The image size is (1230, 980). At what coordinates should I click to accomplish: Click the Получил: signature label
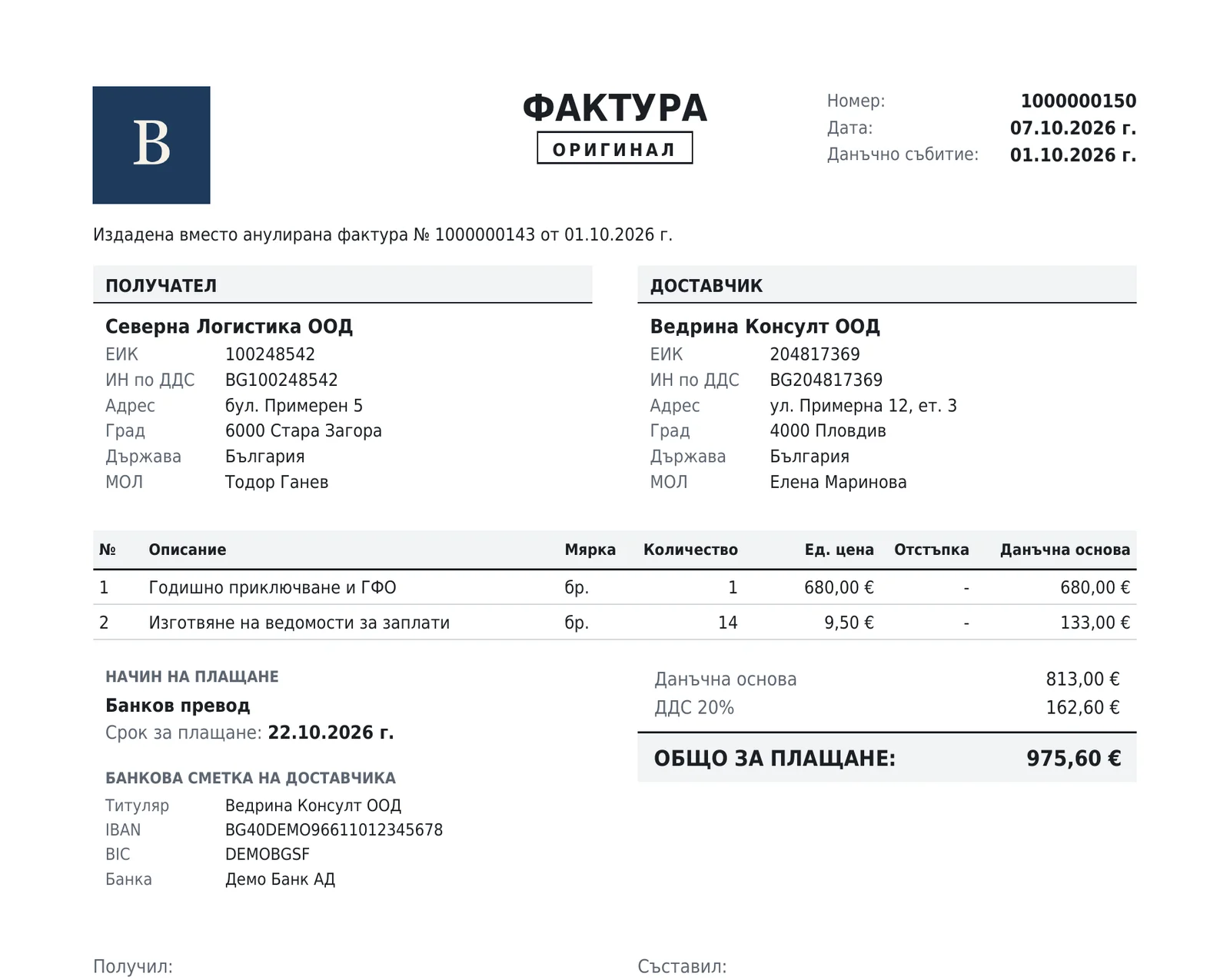pyautogui.click(x=133, y=966)
